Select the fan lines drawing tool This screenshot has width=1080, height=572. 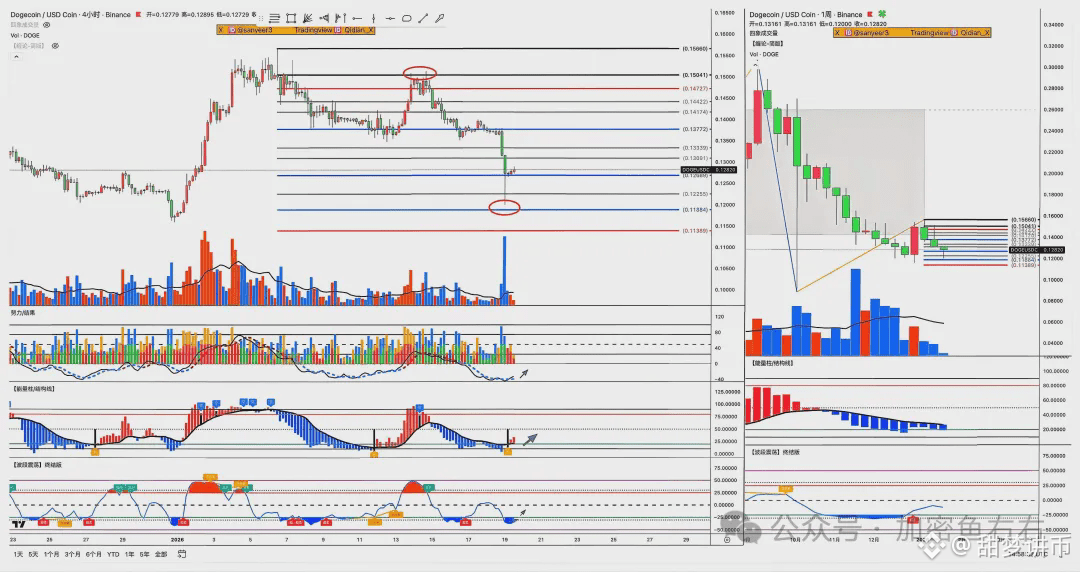308,19
